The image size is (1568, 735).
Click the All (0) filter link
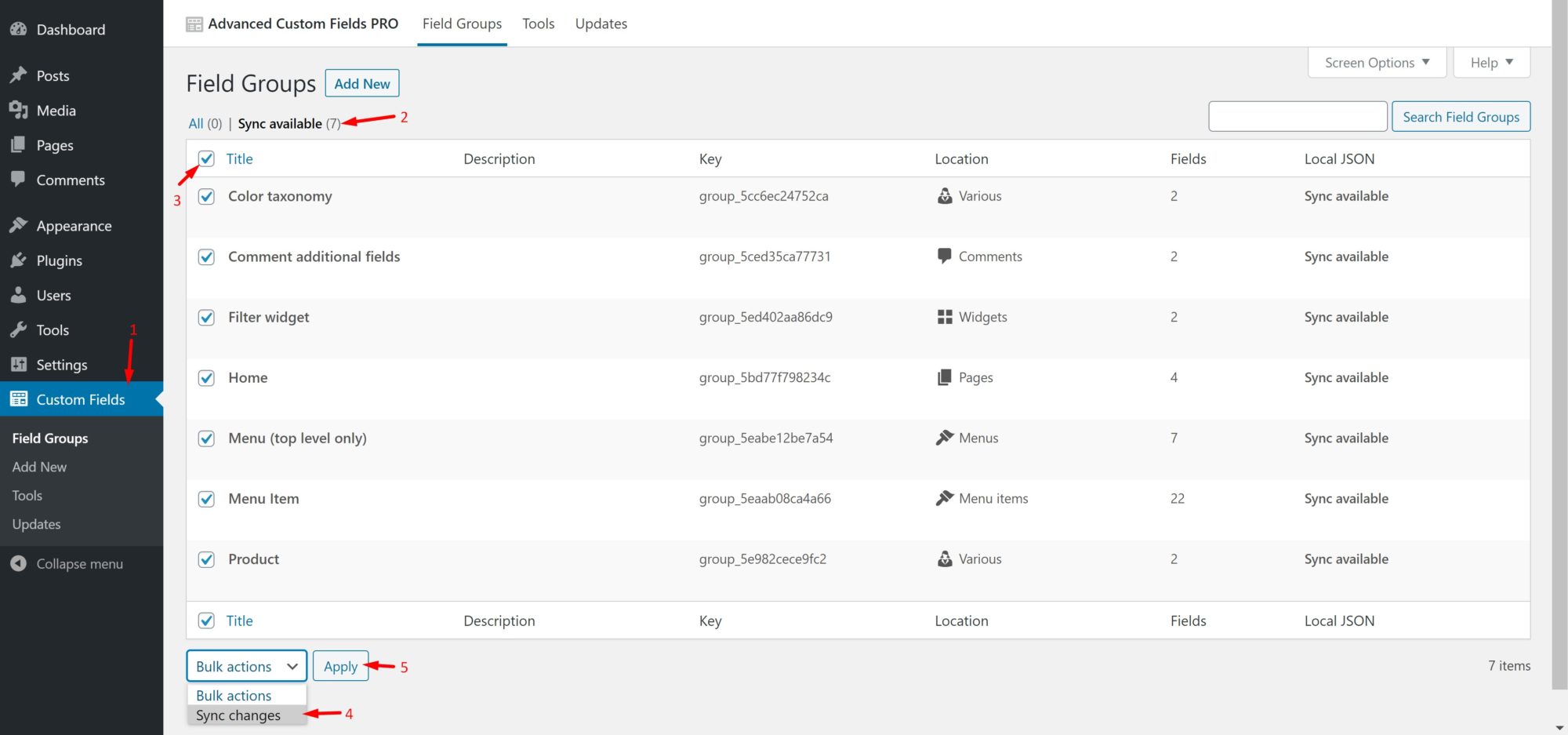(x=205, y=123)
